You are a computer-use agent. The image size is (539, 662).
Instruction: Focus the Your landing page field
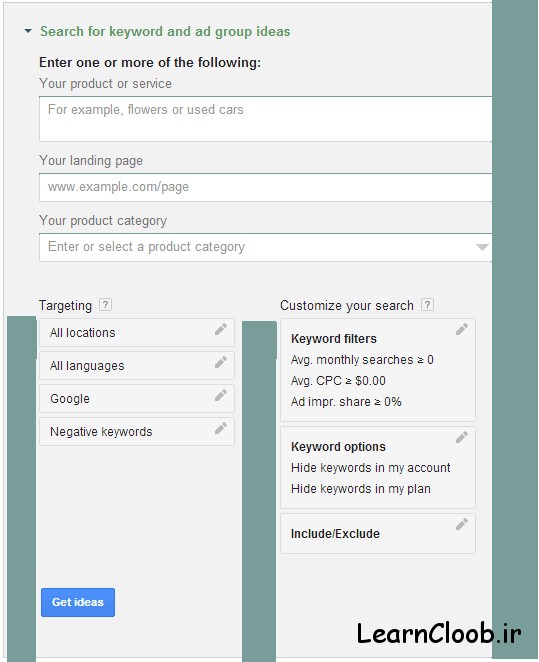point(265,187)
